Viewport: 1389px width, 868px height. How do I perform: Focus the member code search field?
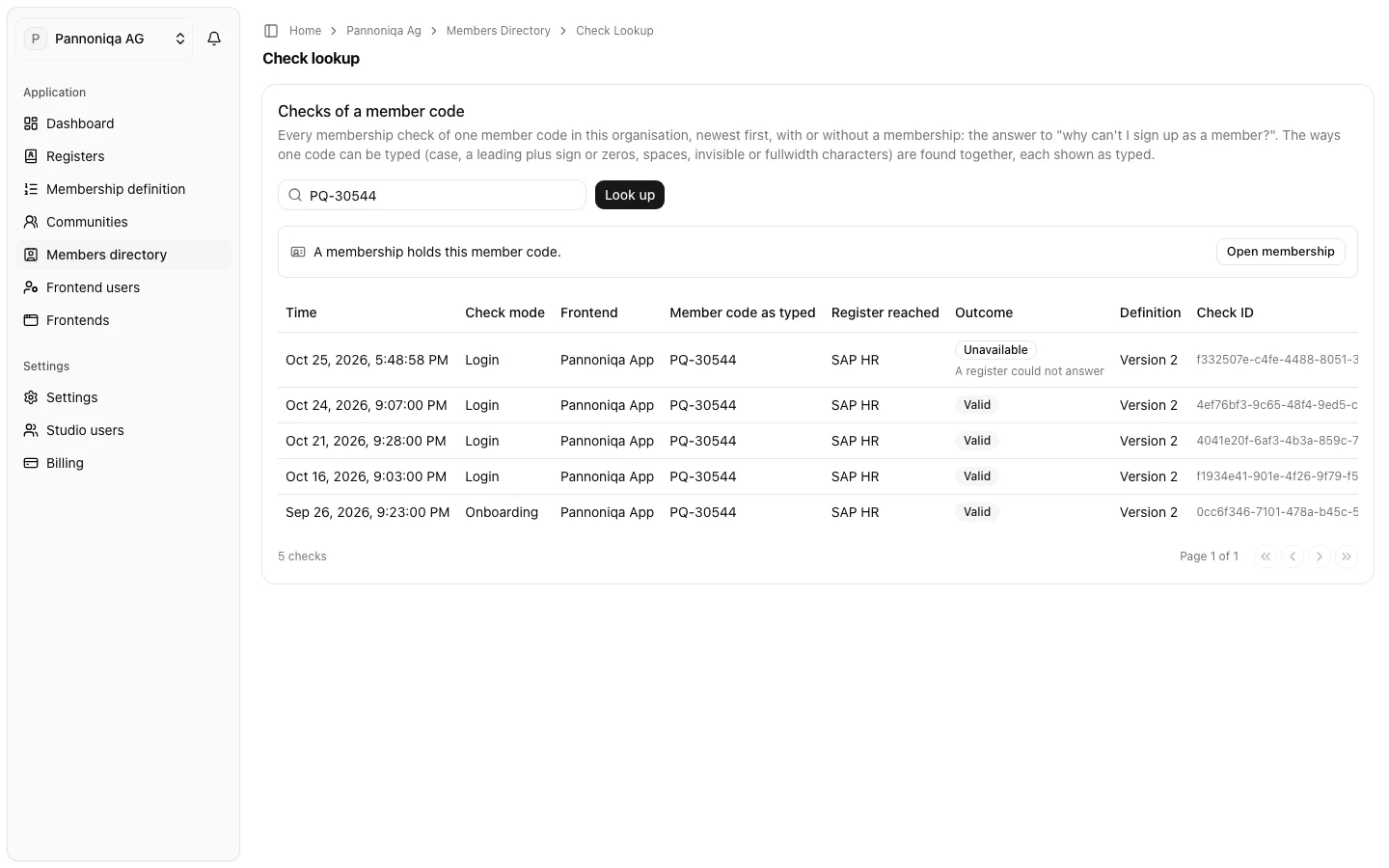pos(432,195)
